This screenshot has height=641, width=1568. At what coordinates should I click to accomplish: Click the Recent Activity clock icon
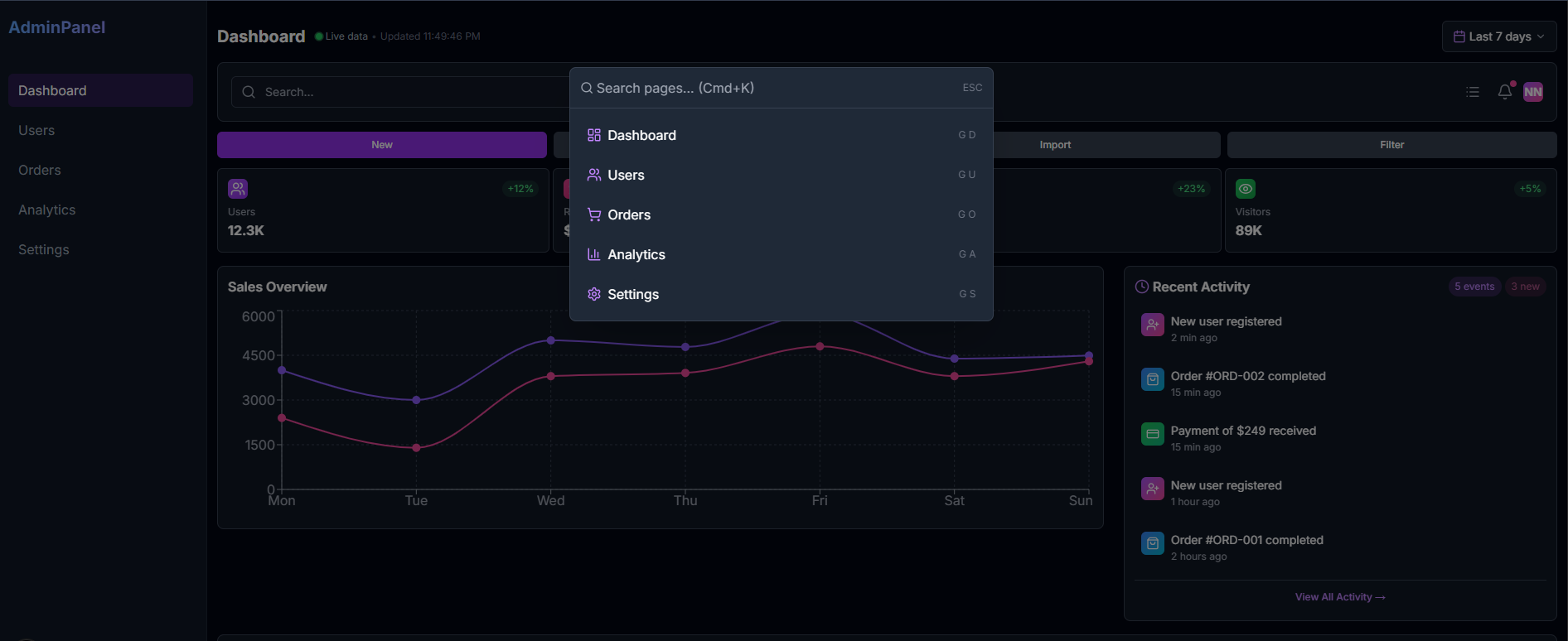point(1141,287)
